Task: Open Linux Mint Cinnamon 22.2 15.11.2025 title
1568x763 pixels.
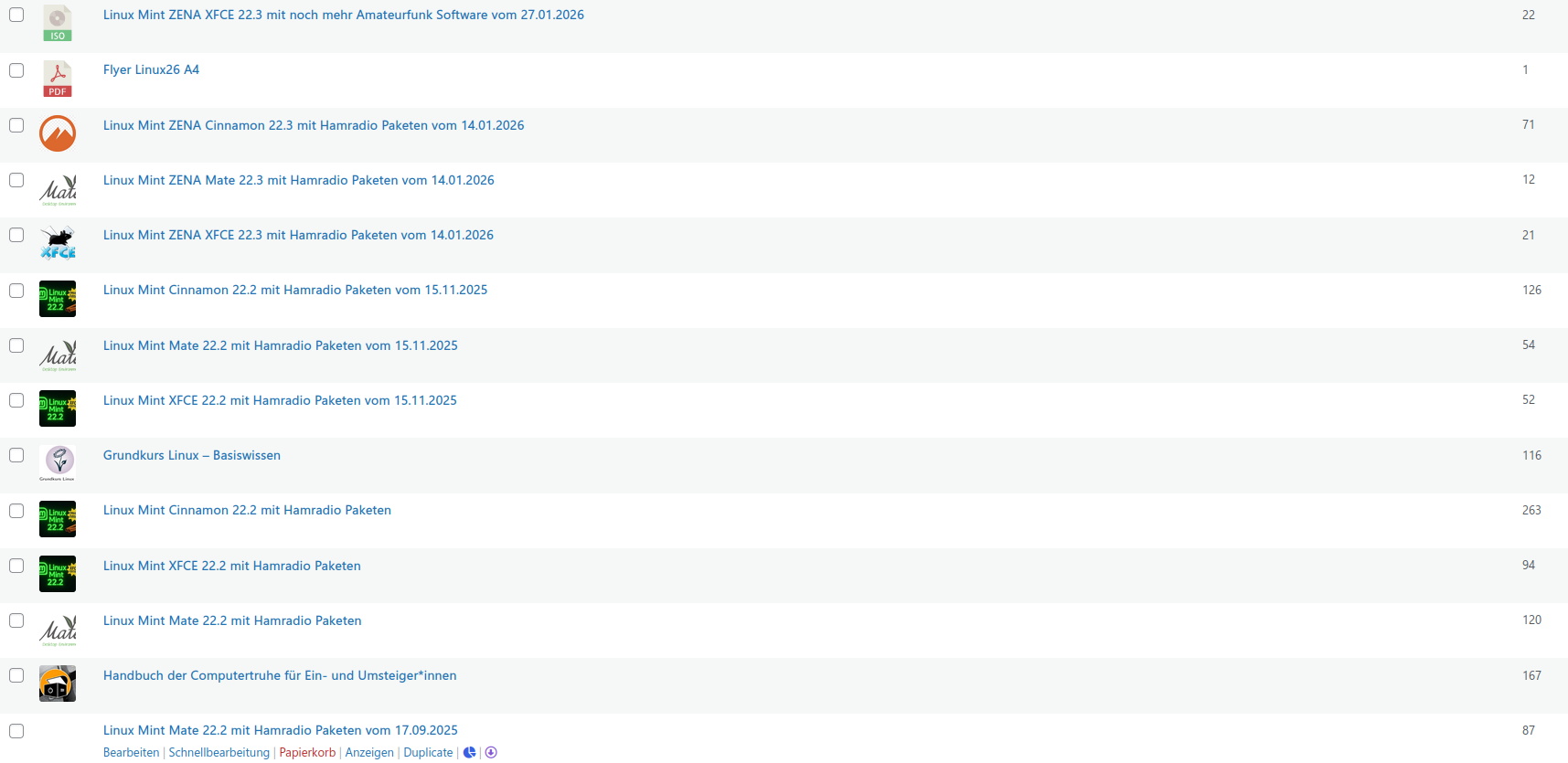Action: (294, 291)
